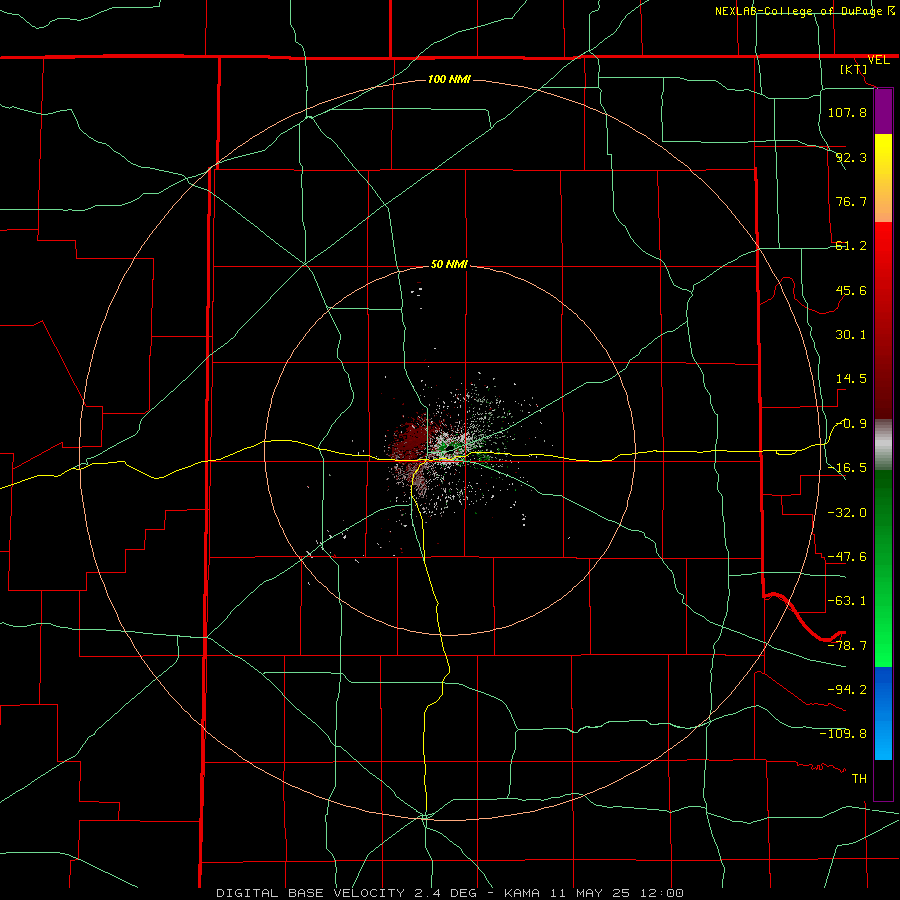Click the [KT] units label
This screenshot has height=900, width=900.
pyautogui.click(x=854, y=69)
